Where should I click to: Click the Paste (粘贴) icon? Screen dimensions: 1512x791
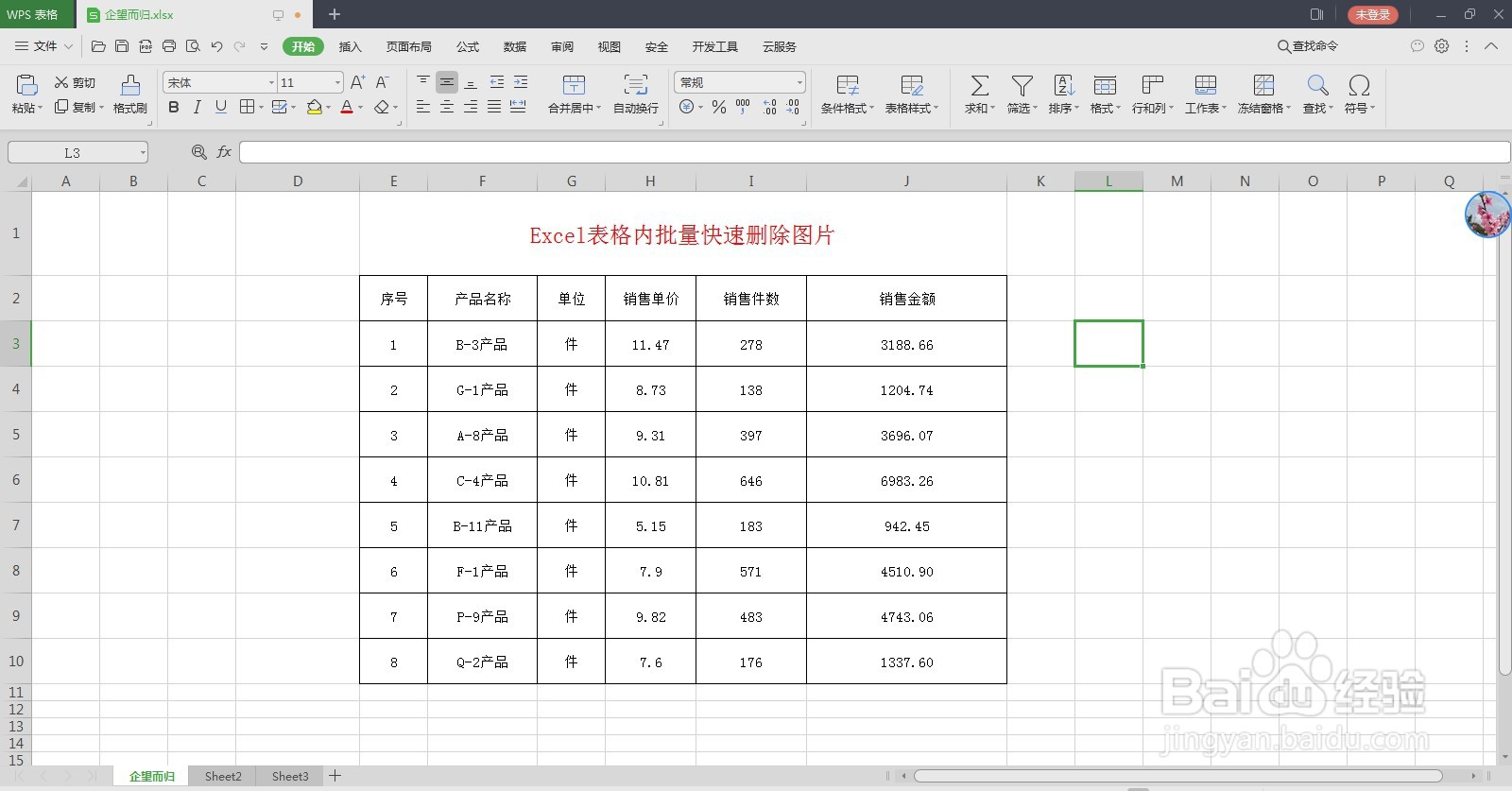coord(26,85)
